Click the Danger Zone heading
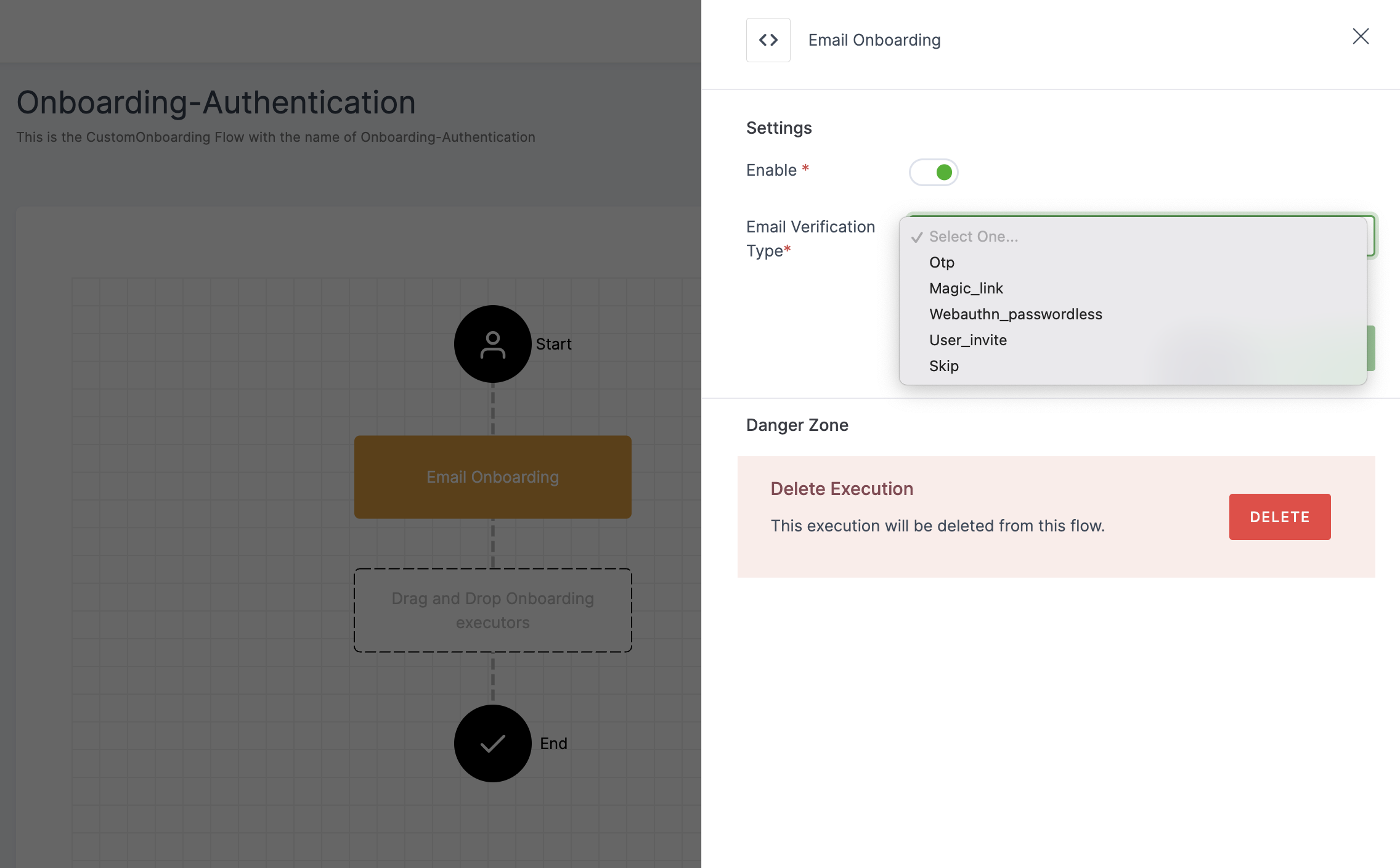This screenshot has width=1400, height=868. coord(797,425)
